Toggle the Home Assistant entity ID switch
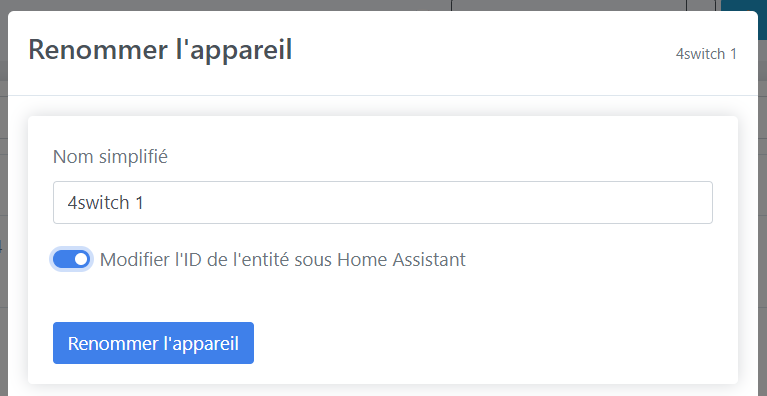Viewport: 767px width, 396px height. tap(71, 259)
